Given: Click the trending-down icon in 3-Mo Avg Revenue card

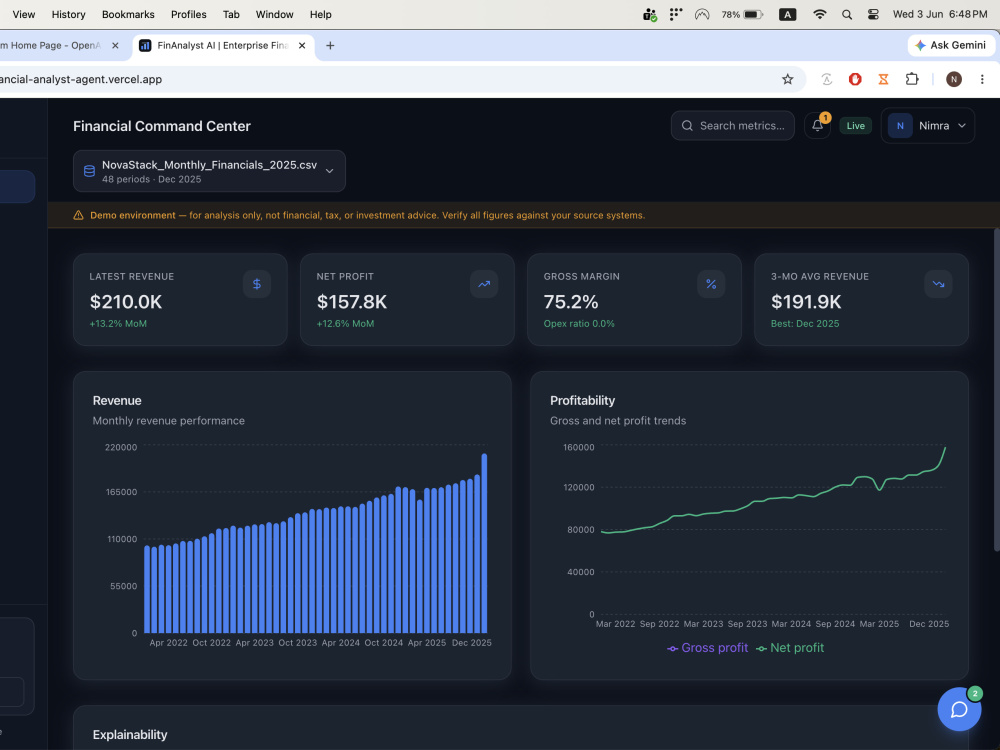Looking at the screenshot, I should tap(938, 284).
